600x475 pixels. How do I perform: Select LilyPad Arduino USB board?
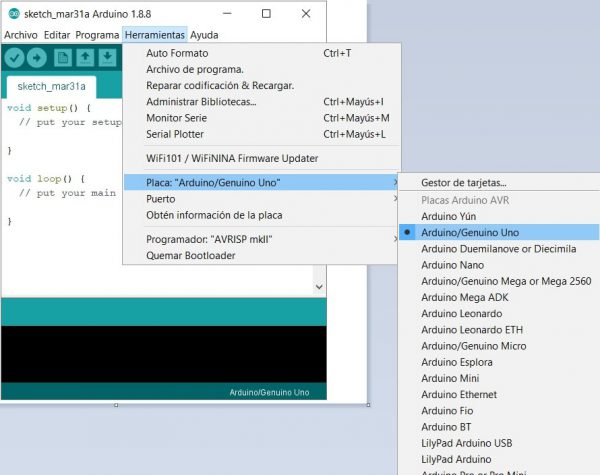499,443
